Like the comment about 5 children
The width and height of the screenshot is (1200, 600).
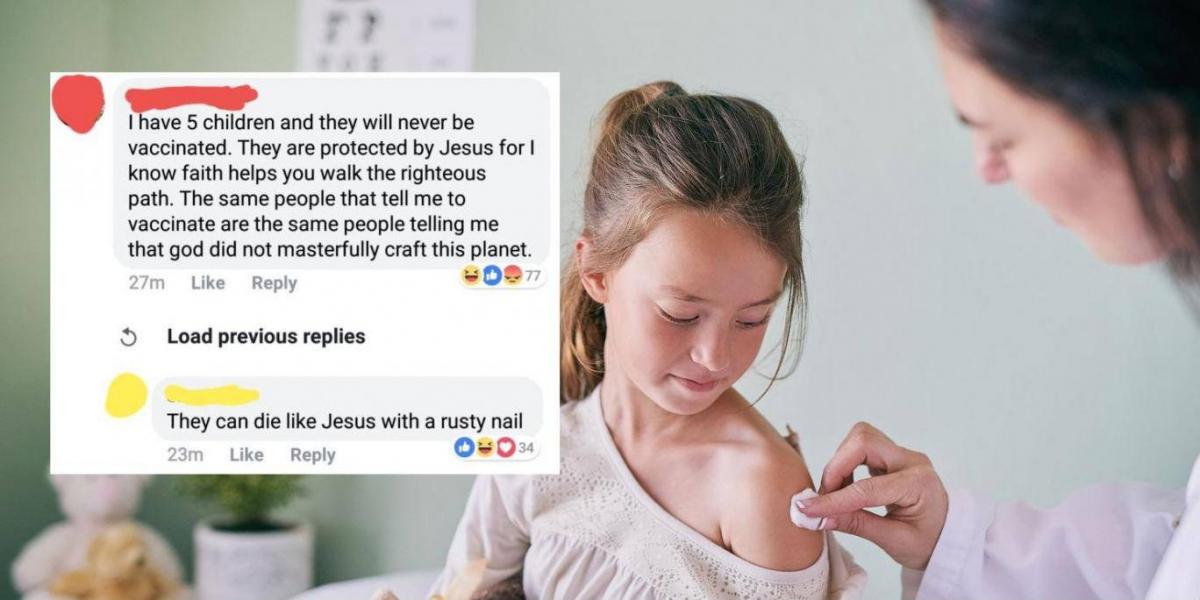tap(208, 283)
